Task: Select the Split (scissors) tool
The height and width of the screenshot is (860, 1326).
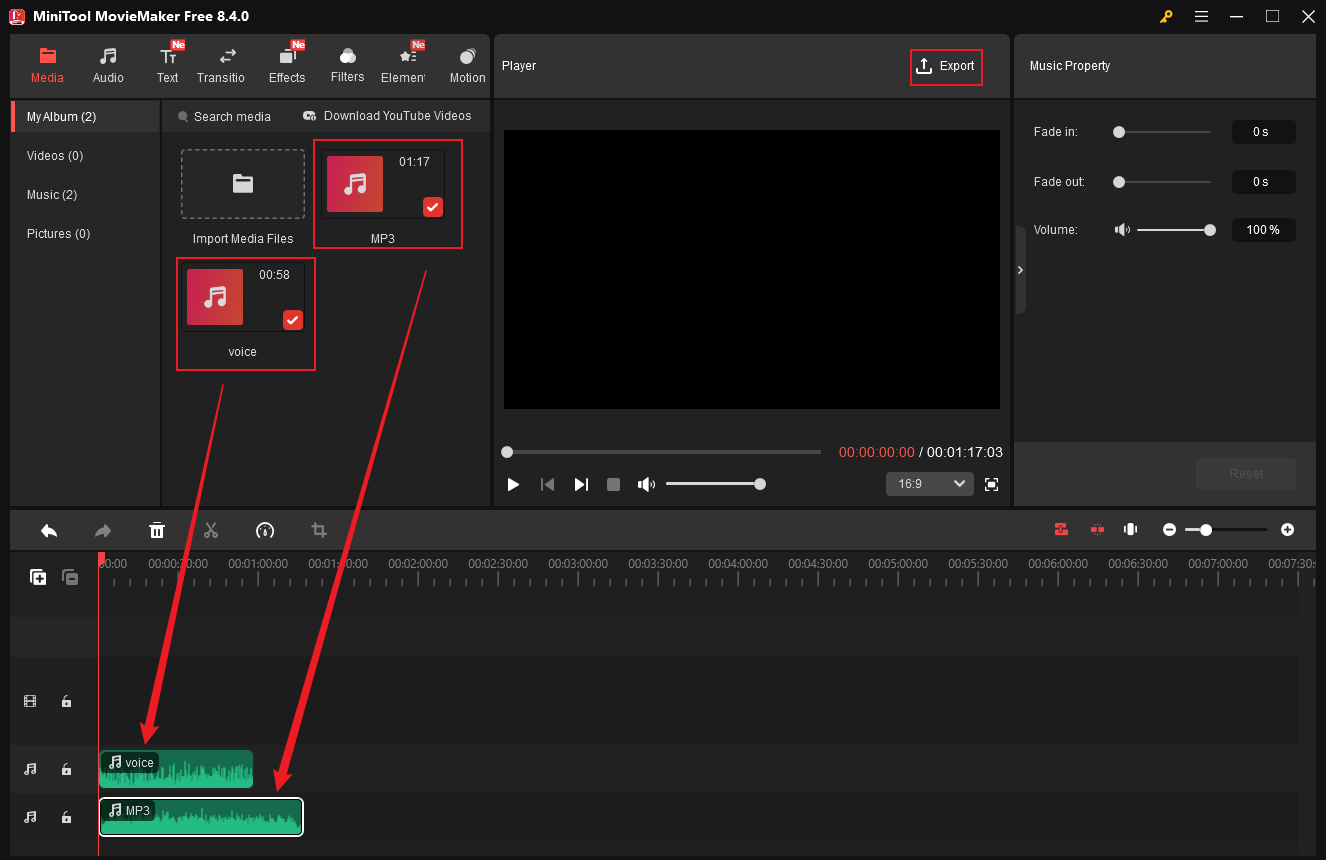Action: click(x=211, y=530)
